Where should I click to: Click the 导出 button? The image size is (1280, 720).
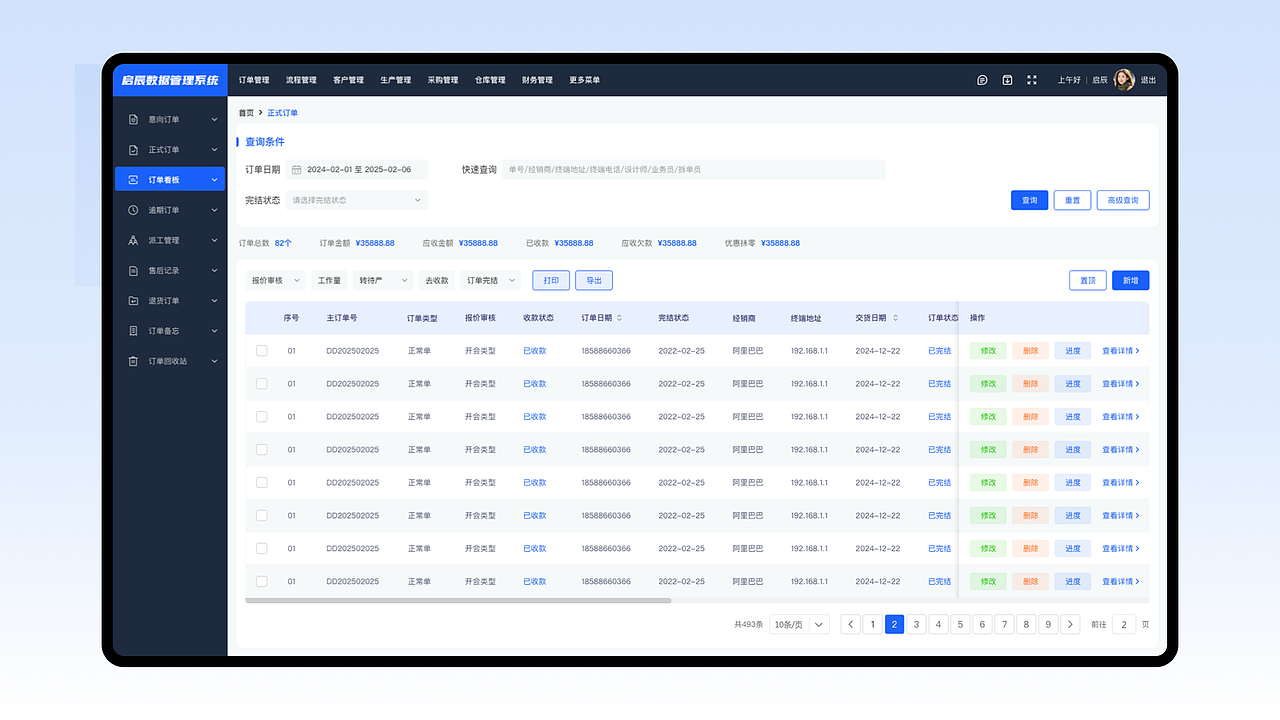tap(594, 281)
